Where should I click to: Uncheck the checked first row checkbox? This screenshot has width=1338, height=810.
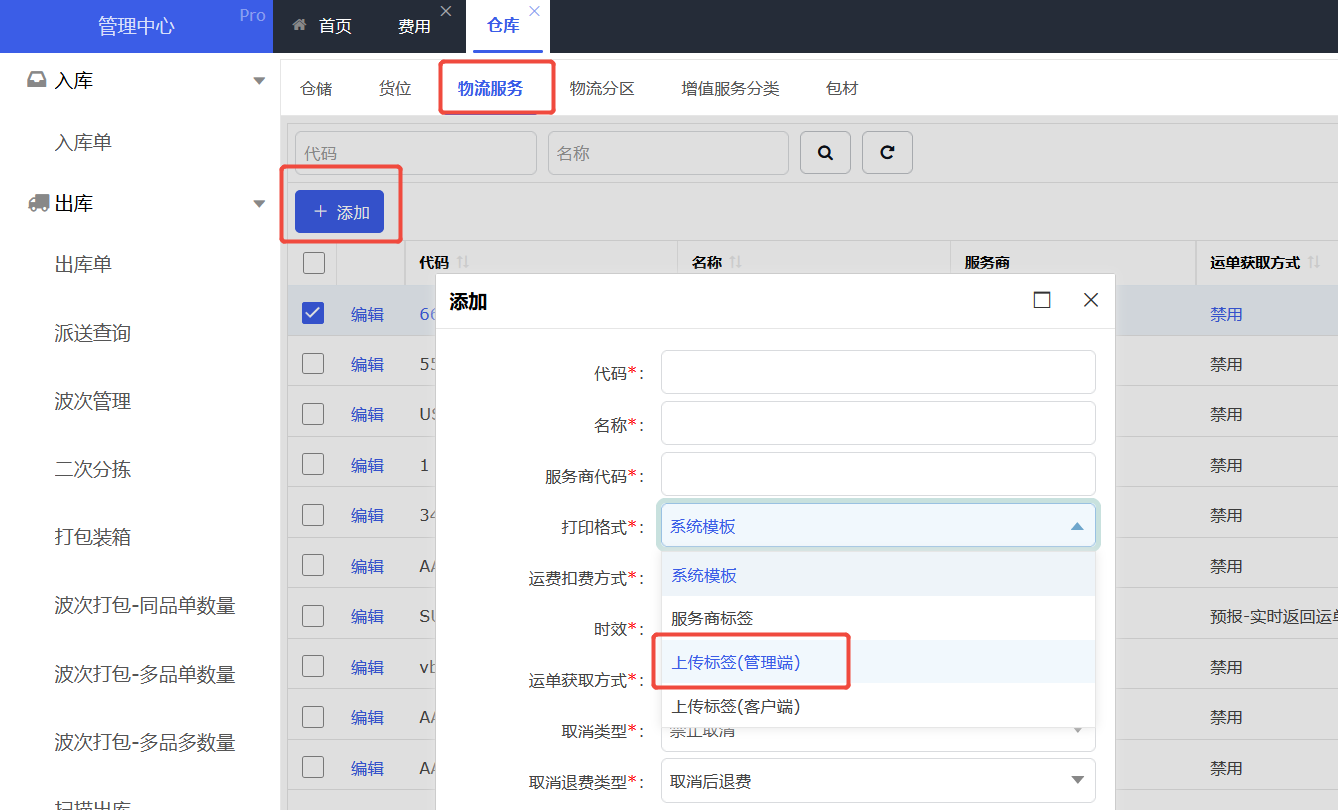coord(313,313)
